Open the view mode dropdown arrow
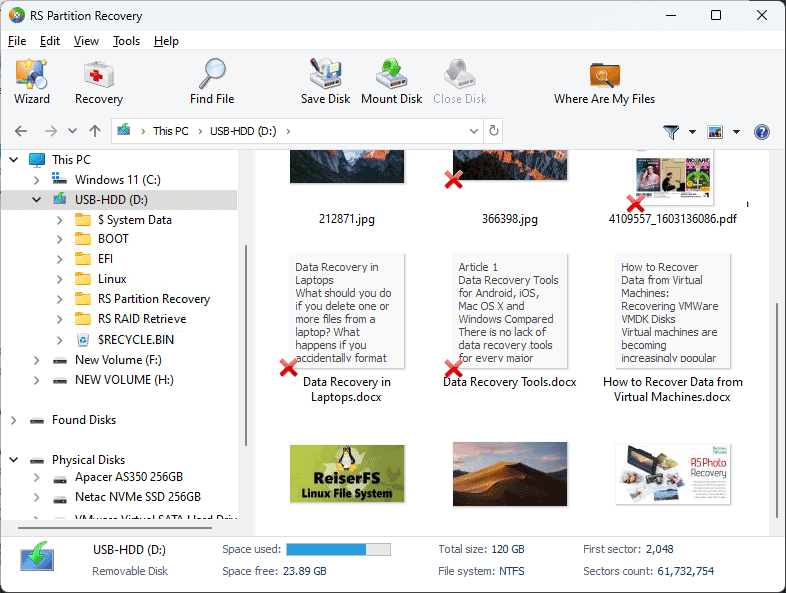The width and height of the screenshot is (786, 593). 736,132
